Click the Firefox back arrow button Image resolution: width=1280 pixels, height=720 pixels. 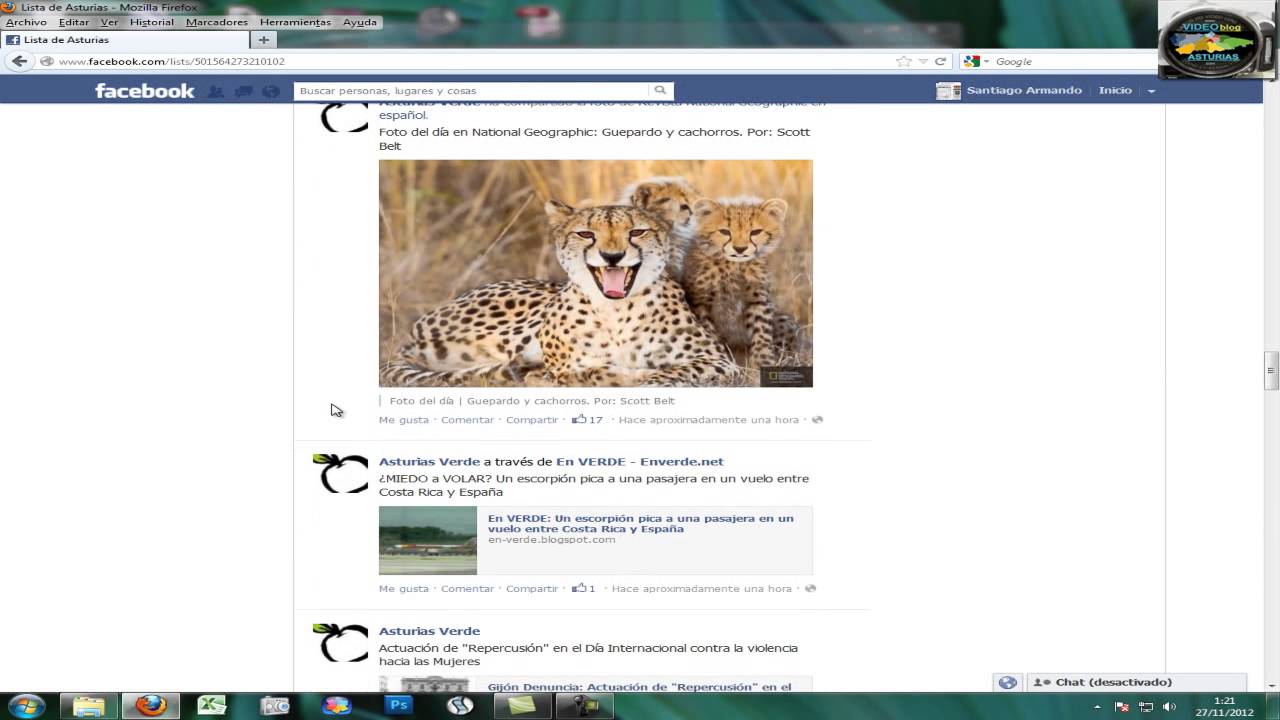19,61
